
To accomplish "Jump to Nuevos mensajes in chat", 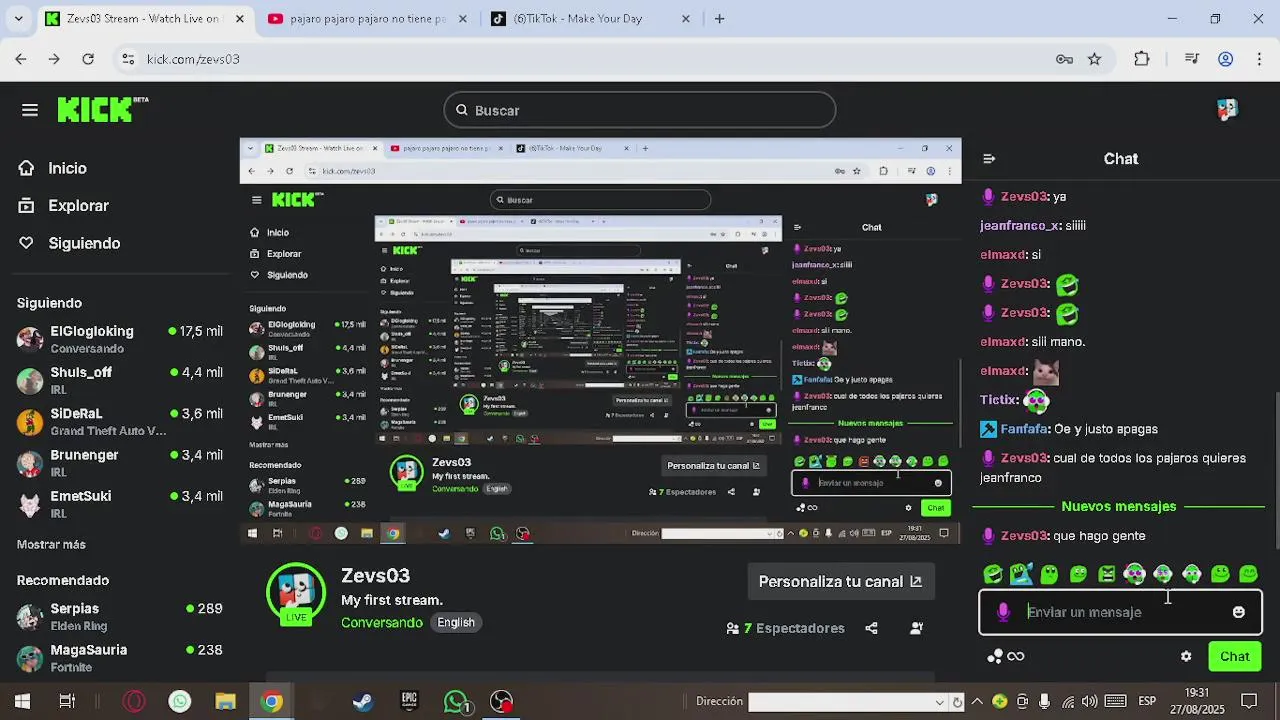I will (1118, 507).
